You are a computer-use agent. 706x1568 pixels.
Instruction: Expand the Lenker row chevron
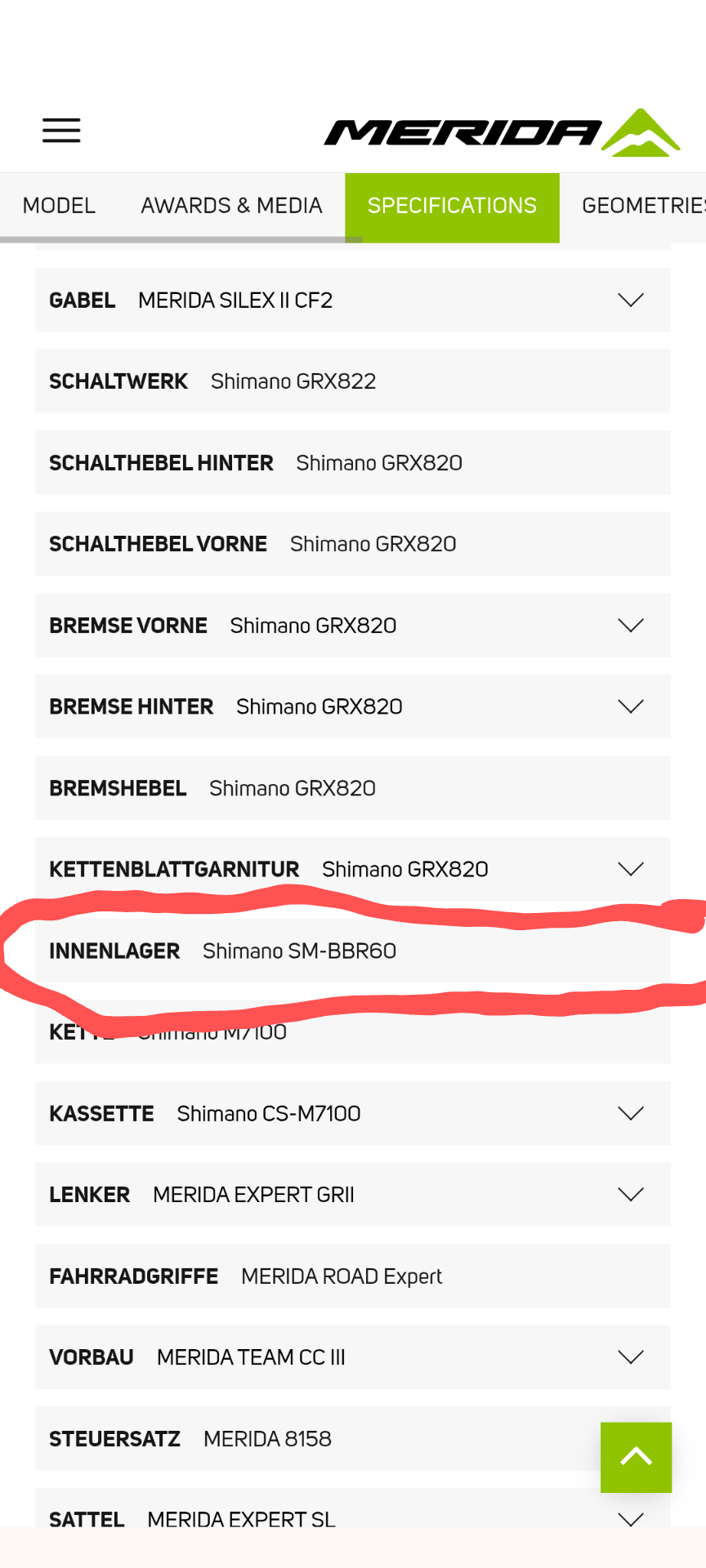coord(631,1195)
